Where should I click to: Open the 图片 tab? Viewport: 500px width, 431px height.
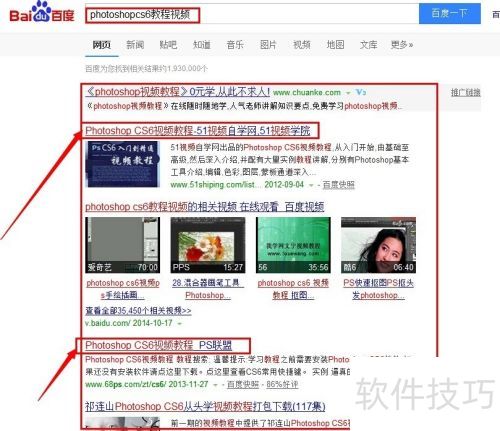(268, 45)
